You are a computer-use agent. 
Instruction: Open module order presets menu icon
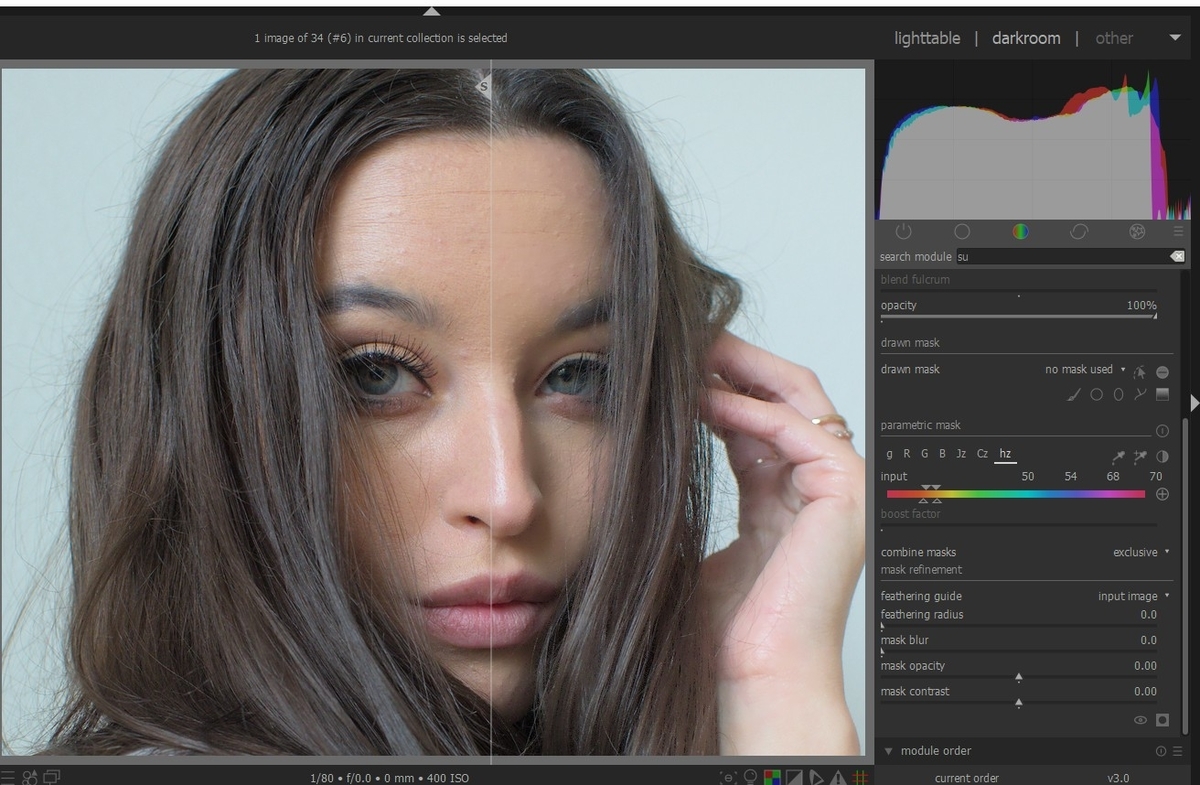tap(1177, 751)
